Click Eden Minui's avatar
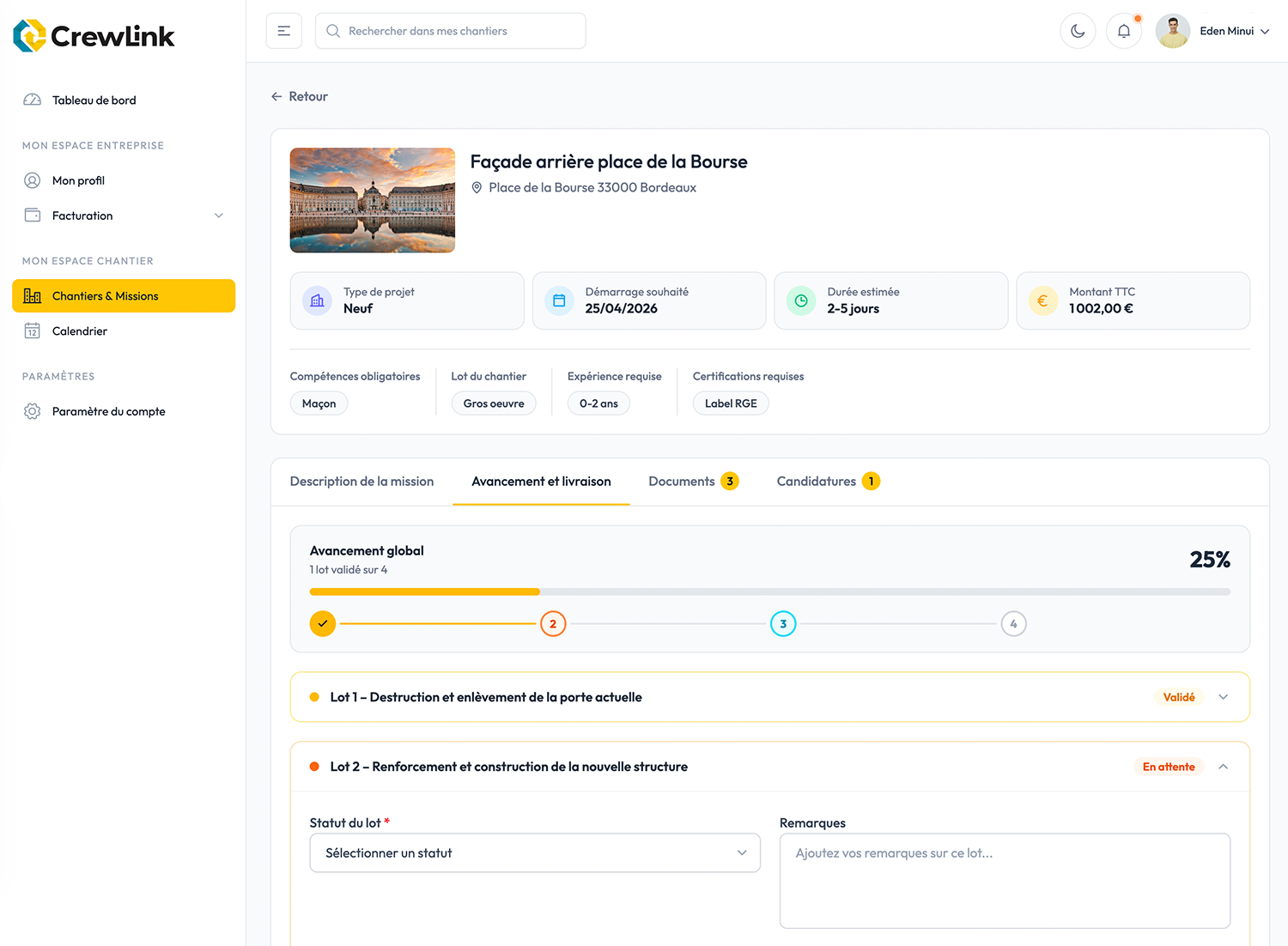1288x946 pixels. point(1172,31)
